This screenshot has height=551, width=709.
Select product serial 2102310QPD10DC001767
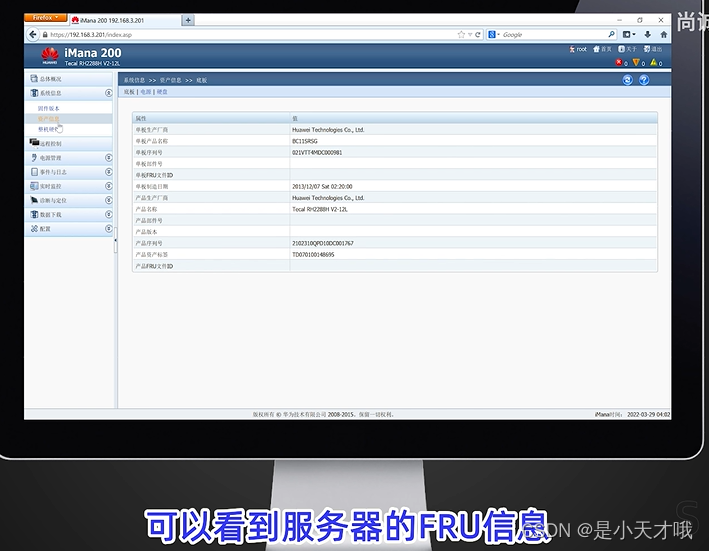tap(323, 243)
